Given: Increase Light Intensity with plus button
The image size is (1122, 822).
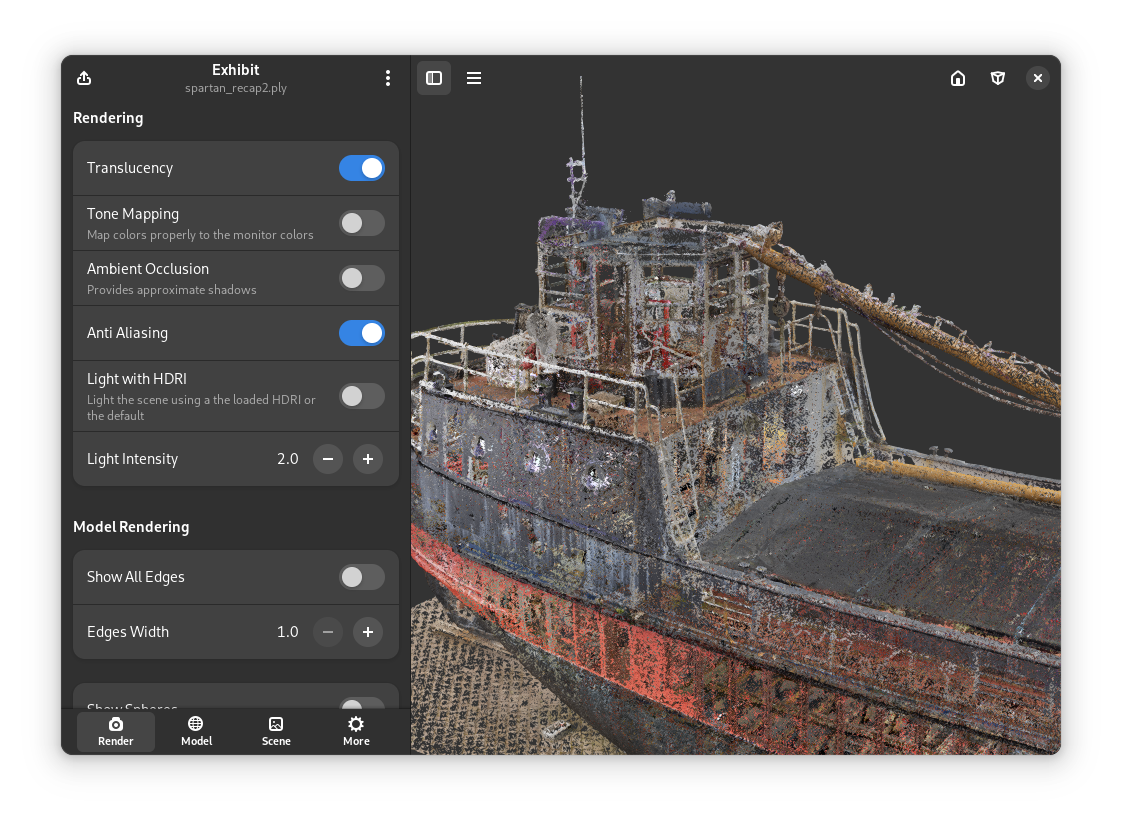Looking at the screenshot, I should coord(368,459).
